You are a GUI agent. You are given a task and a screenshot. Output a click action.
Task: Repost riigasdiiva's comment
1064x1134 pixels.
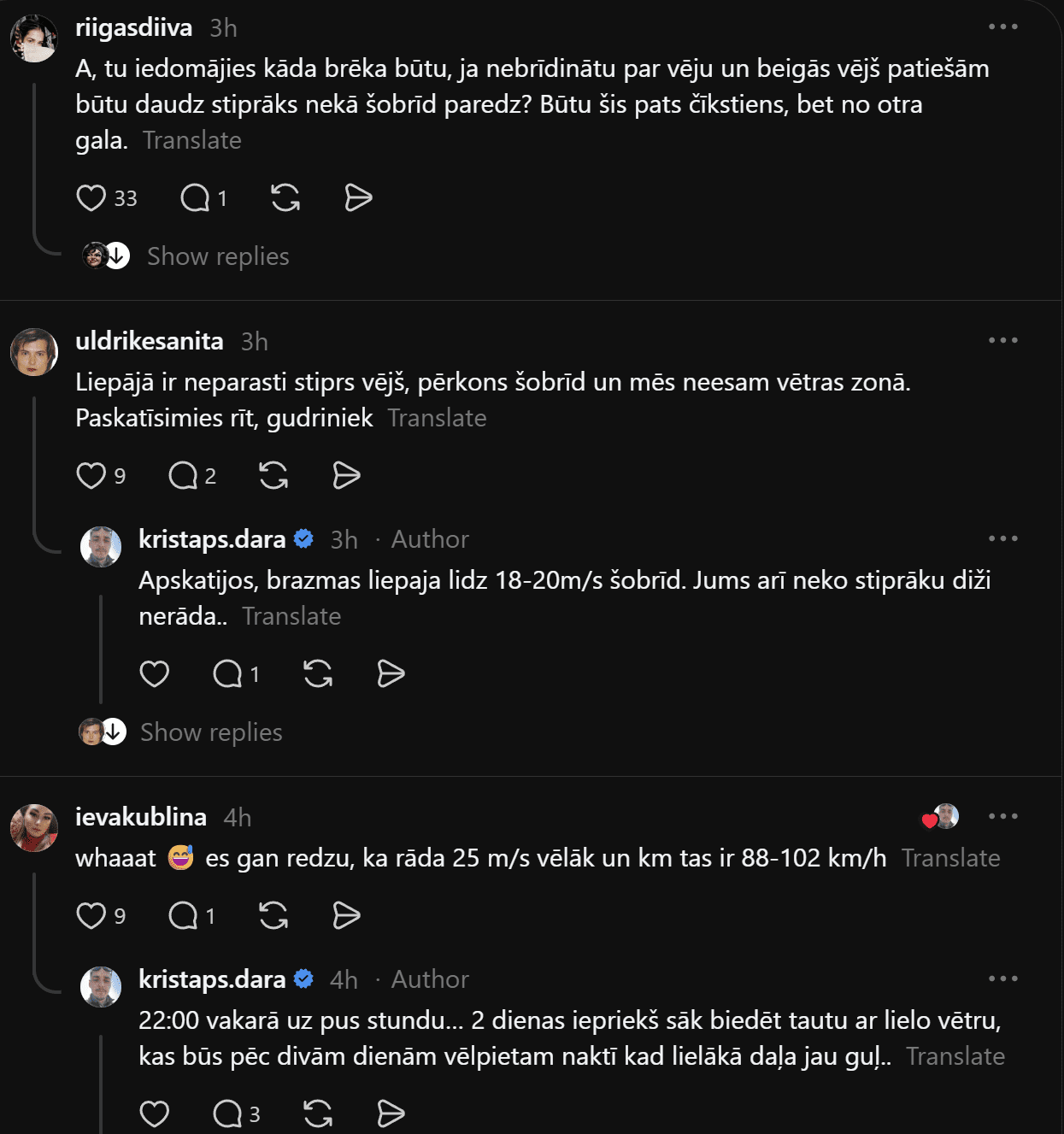(x=285, y=198)
